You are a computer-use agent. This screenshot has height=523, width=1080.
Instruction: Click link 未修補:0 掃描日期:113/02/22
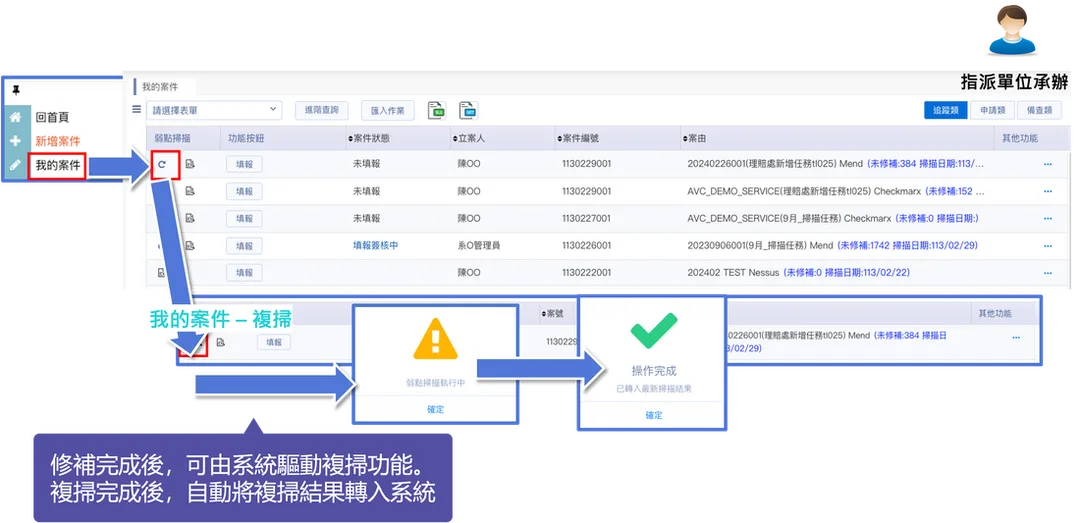[x=846, y=273]
